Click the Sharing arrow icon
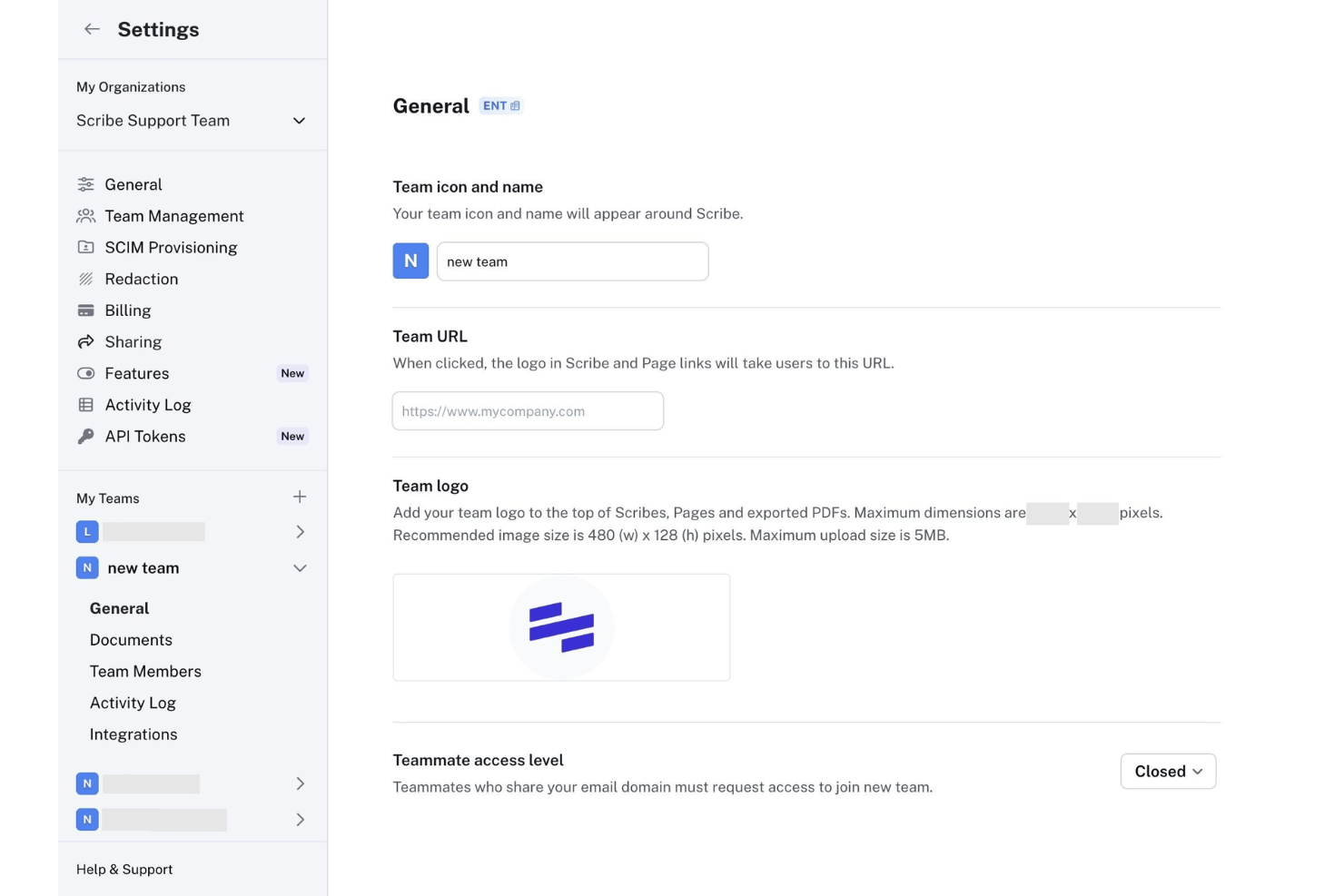Screen dimensions: 1344x896 [x=86, y=342]
